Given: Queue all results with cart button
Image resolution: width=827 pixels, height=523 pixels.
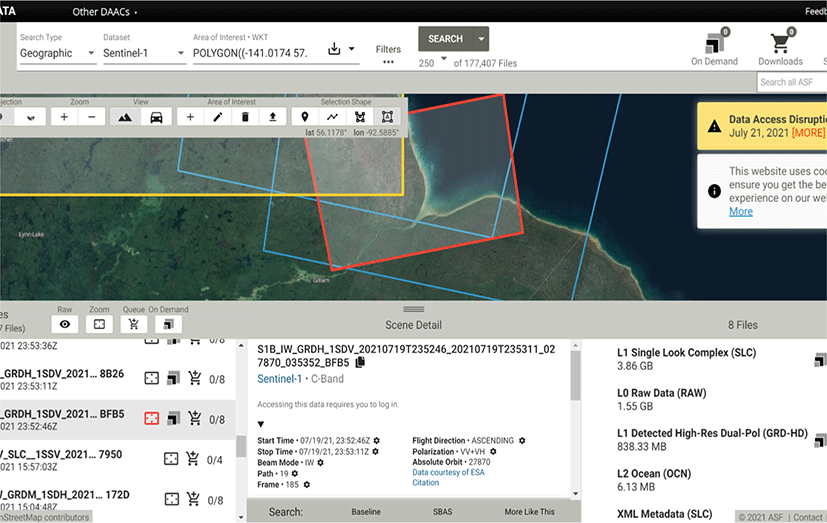Looking at the screenshot, I should pos(133,324).
